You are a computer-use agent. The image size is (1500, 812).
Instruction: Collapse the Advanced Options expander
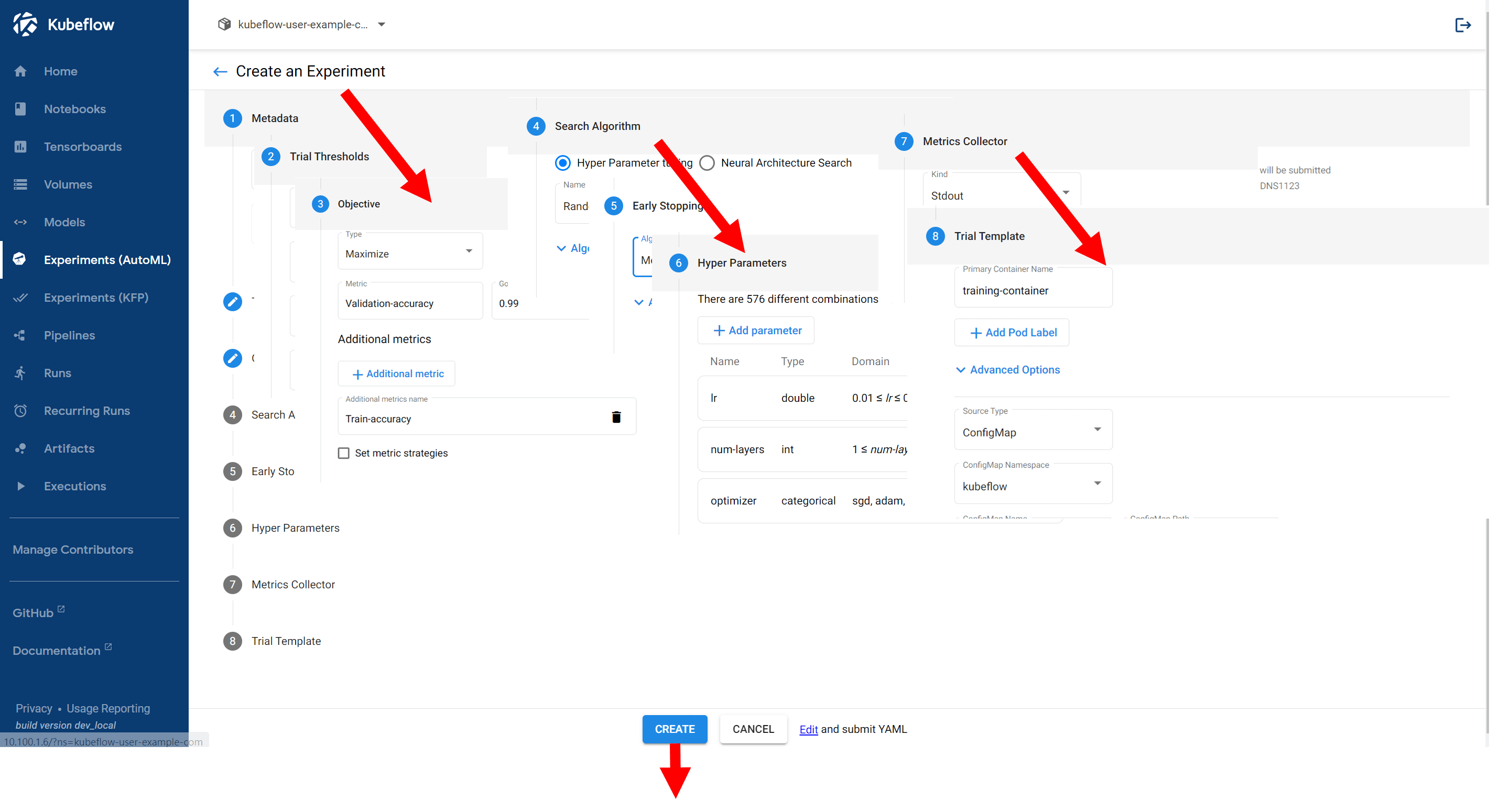(x=1008, y=370)
